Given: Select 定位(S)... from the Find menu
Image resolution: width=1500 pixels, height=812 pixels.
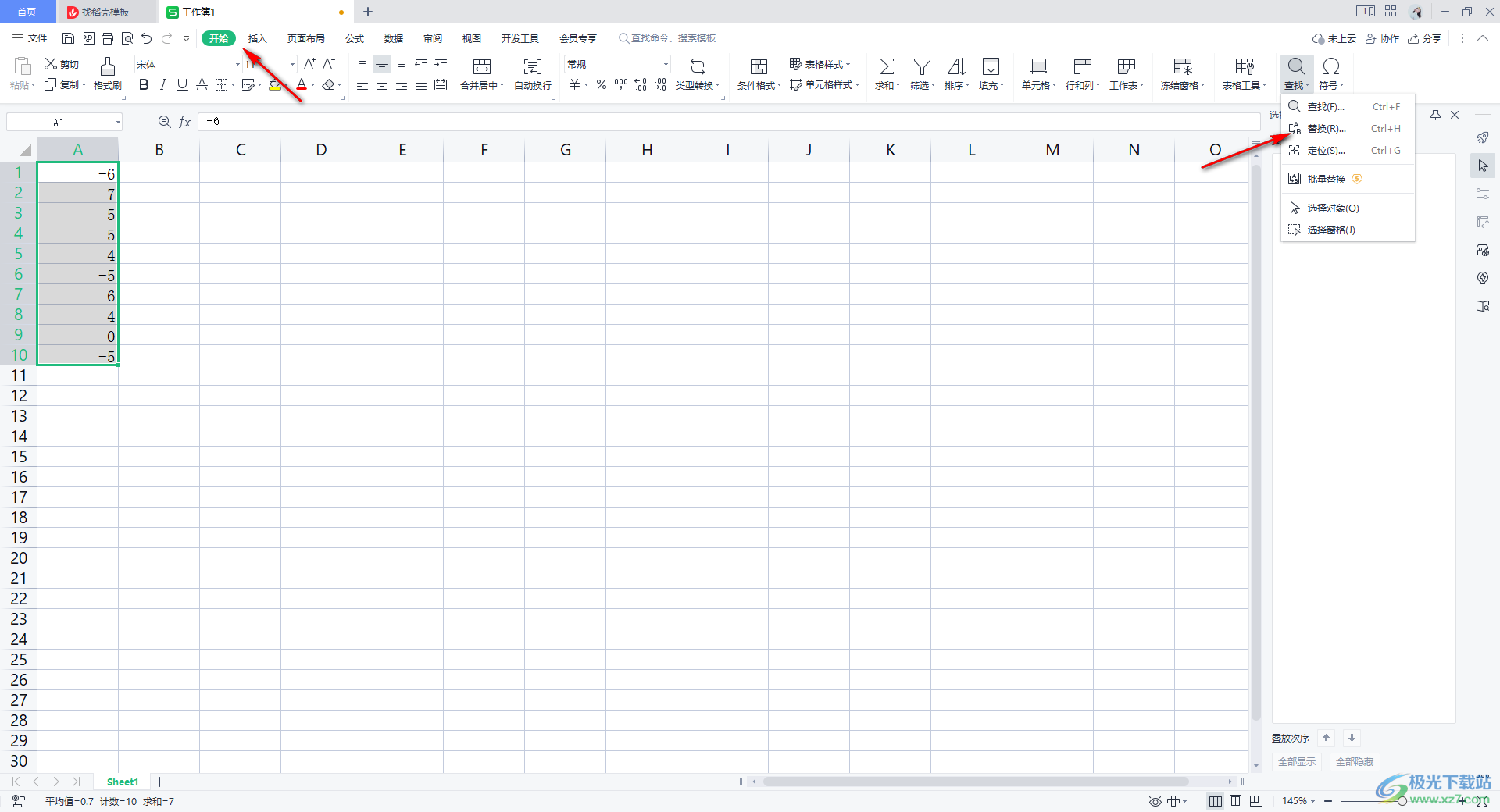Looking at the screenshot, I should [x=1348, y=151].
